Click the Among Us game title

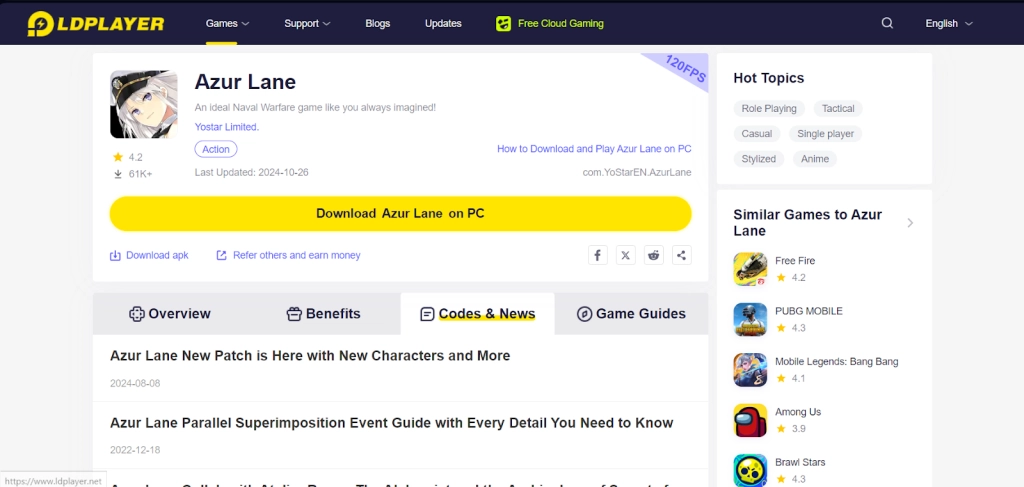(798, 412)
